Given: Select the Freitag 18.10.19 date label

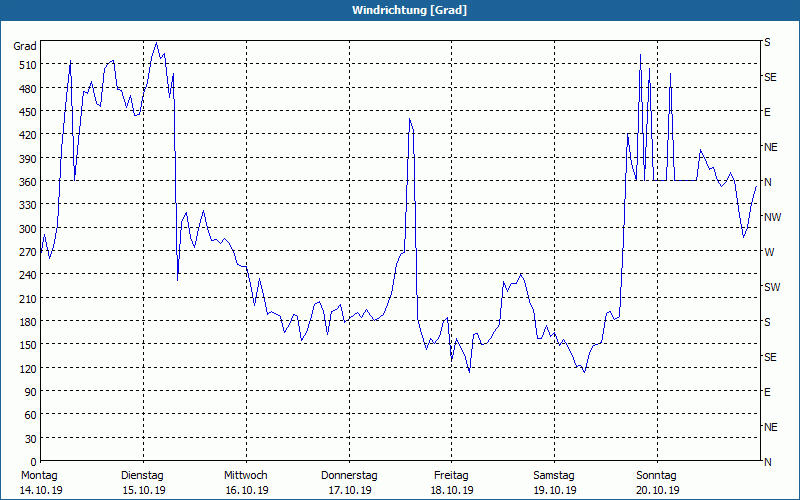Looking at the screenshot, I should click(x=452, y=482).
